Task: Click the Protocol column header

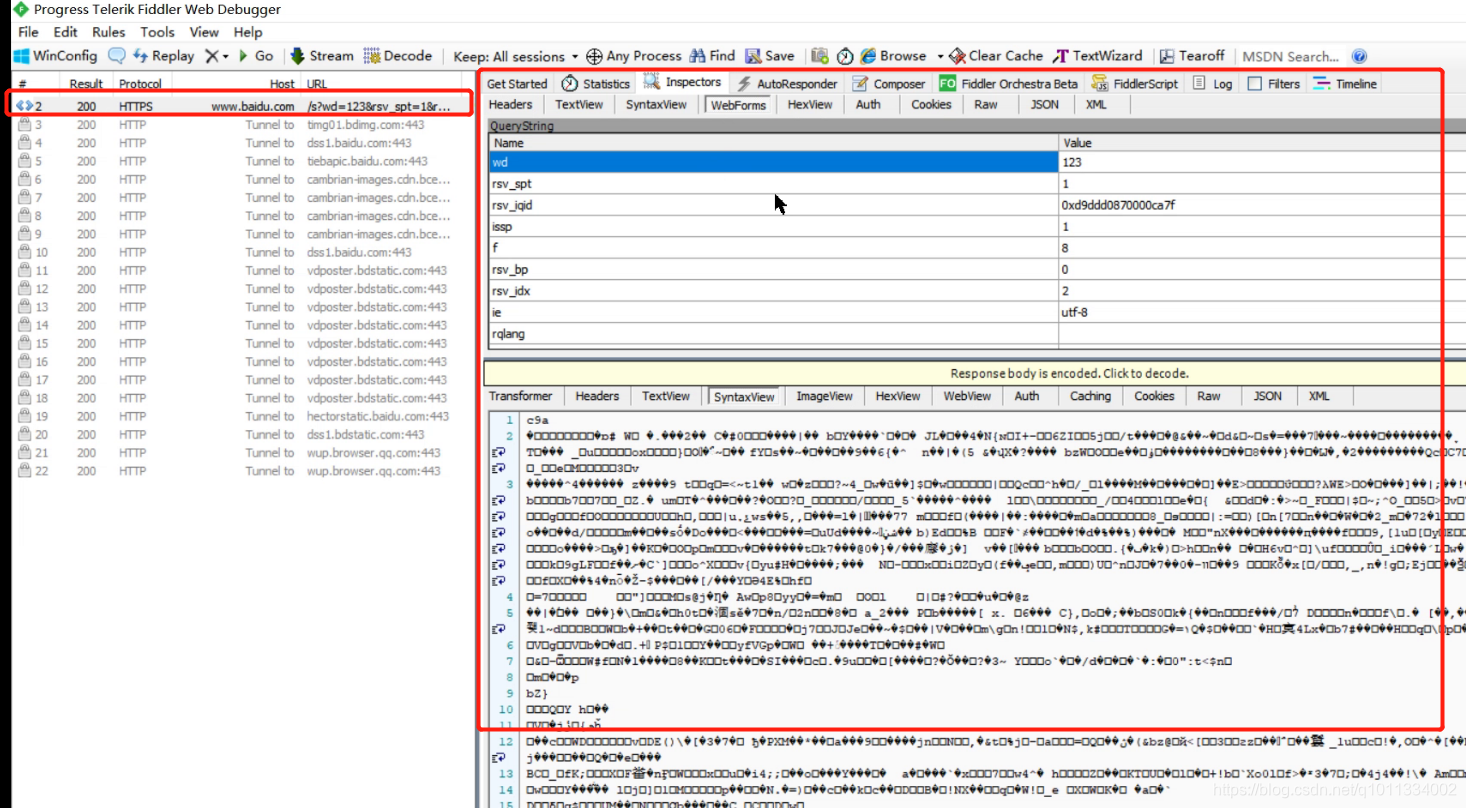Action: tap(140, 84)
